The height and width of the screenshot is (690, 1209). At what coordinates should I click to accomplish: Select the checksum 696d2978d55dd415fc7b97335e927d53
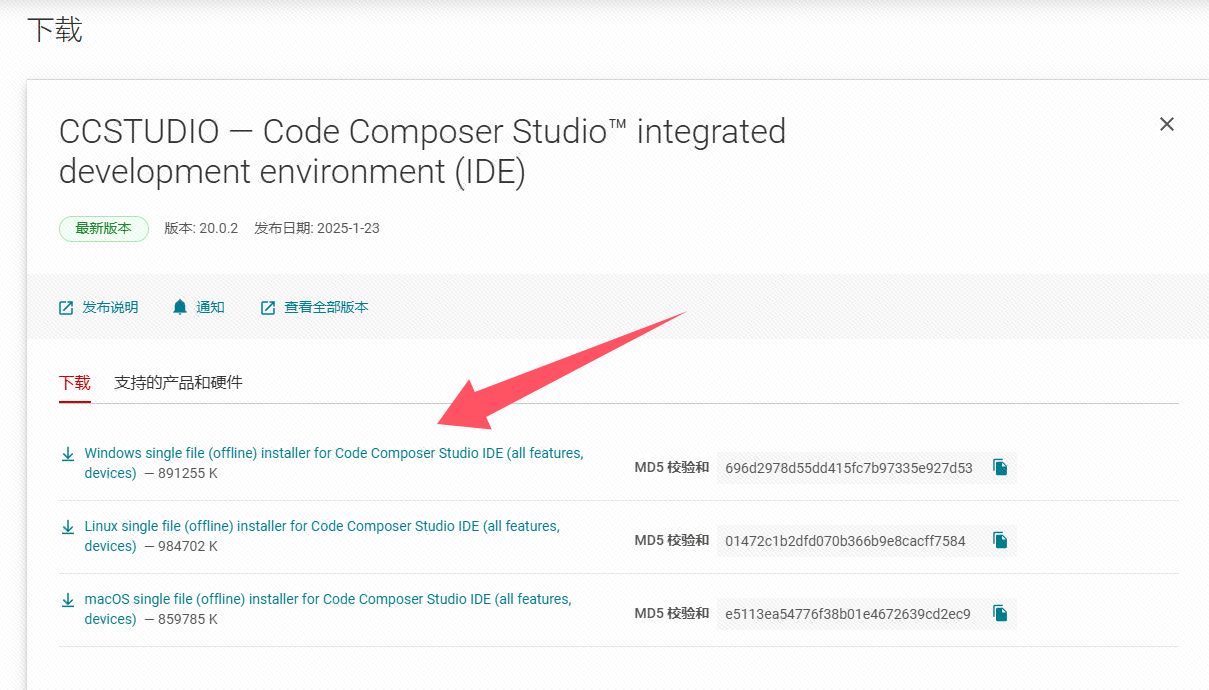coord(849,467)
